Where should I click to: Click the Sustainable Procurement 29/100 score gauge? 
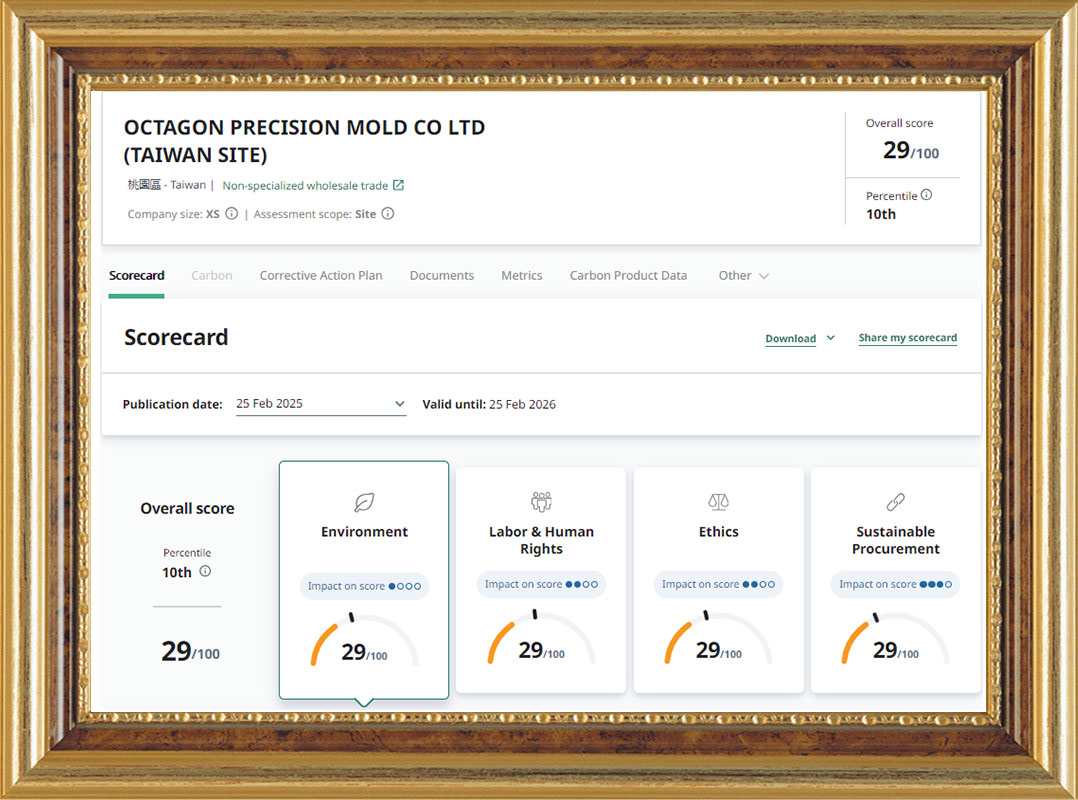coord(895,637)
